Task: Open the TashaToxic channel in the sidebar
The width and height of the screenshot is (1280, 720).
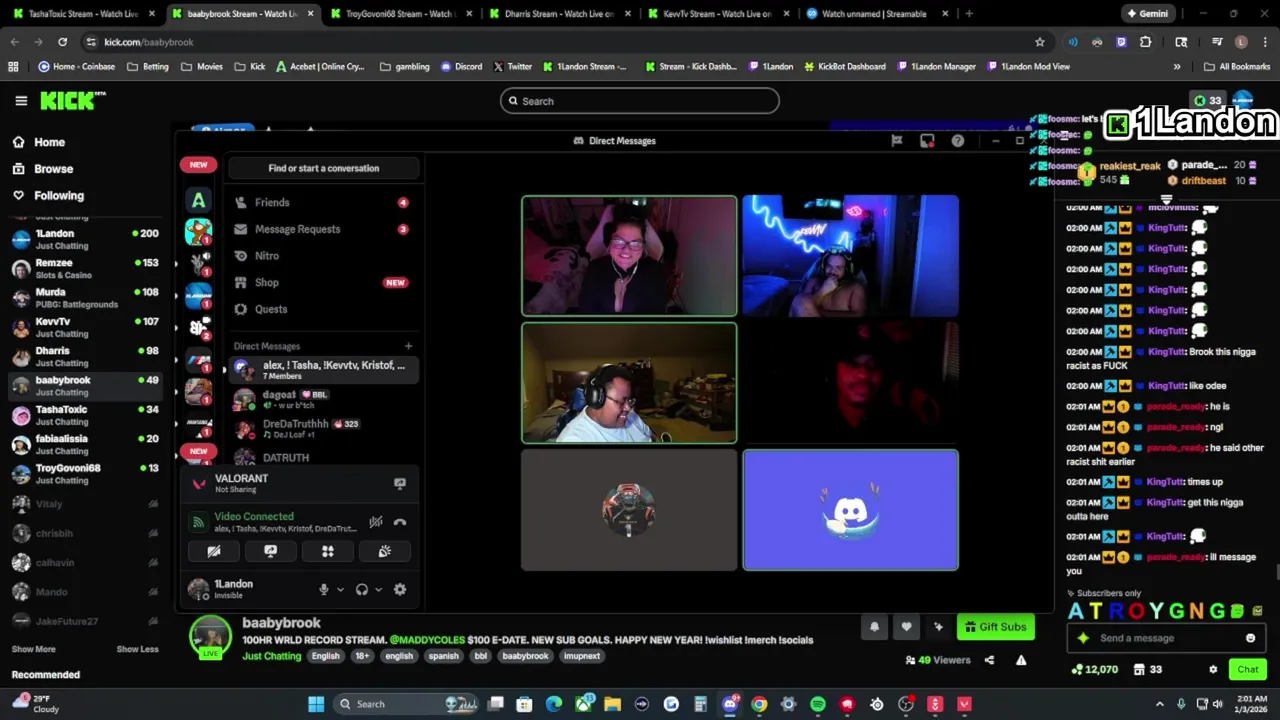Action: (86, 415)
